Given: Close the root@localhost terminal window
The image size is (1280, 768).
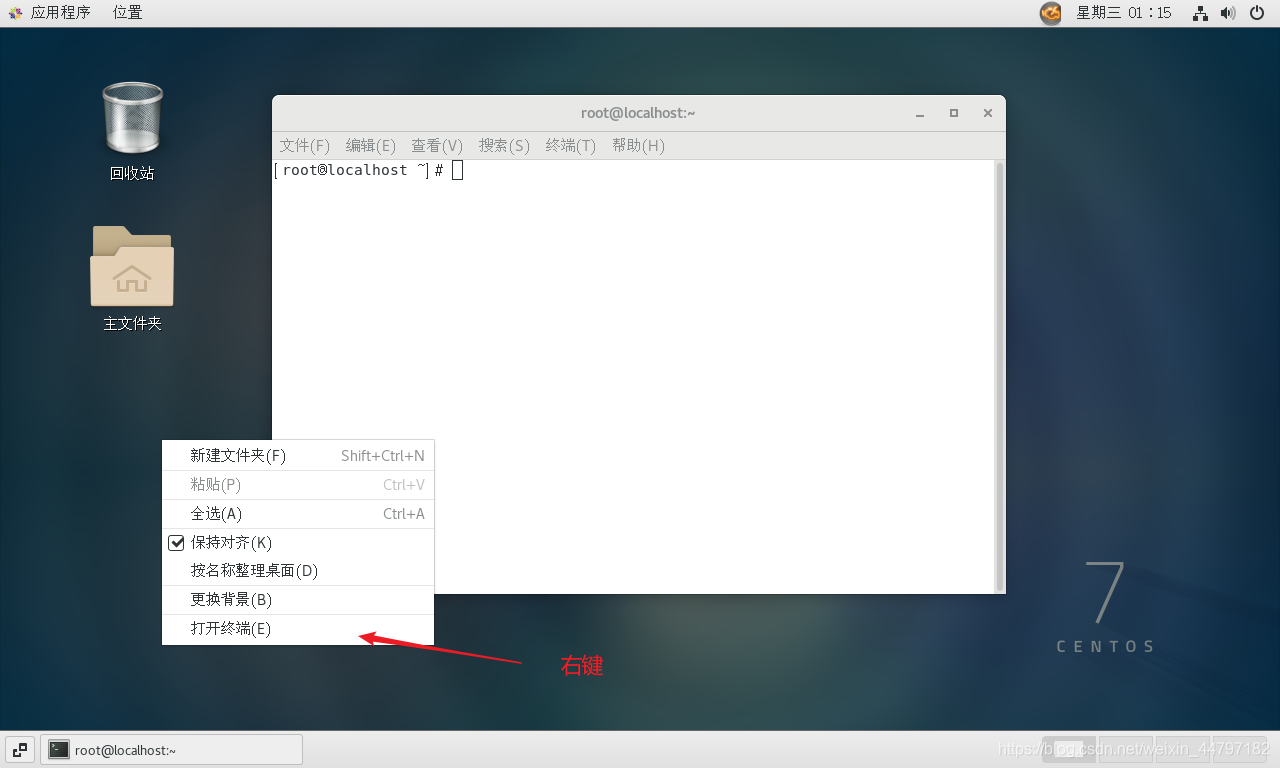Looking at the screenshot, I should pyautogui.click(x=988, y=113).
